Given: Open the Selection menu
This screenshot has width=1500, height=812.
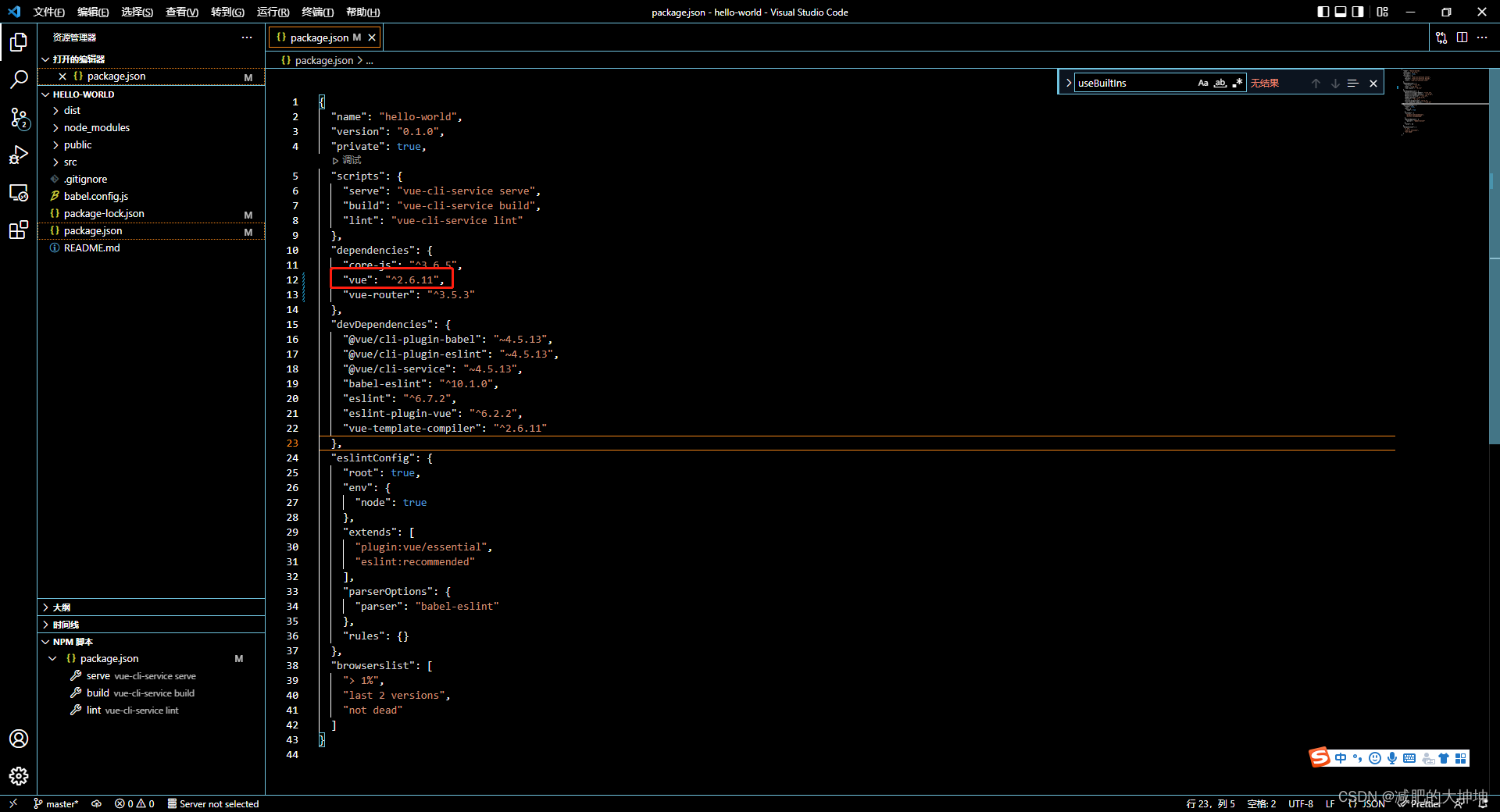Looking at the screenshot, I should [137, 12].
